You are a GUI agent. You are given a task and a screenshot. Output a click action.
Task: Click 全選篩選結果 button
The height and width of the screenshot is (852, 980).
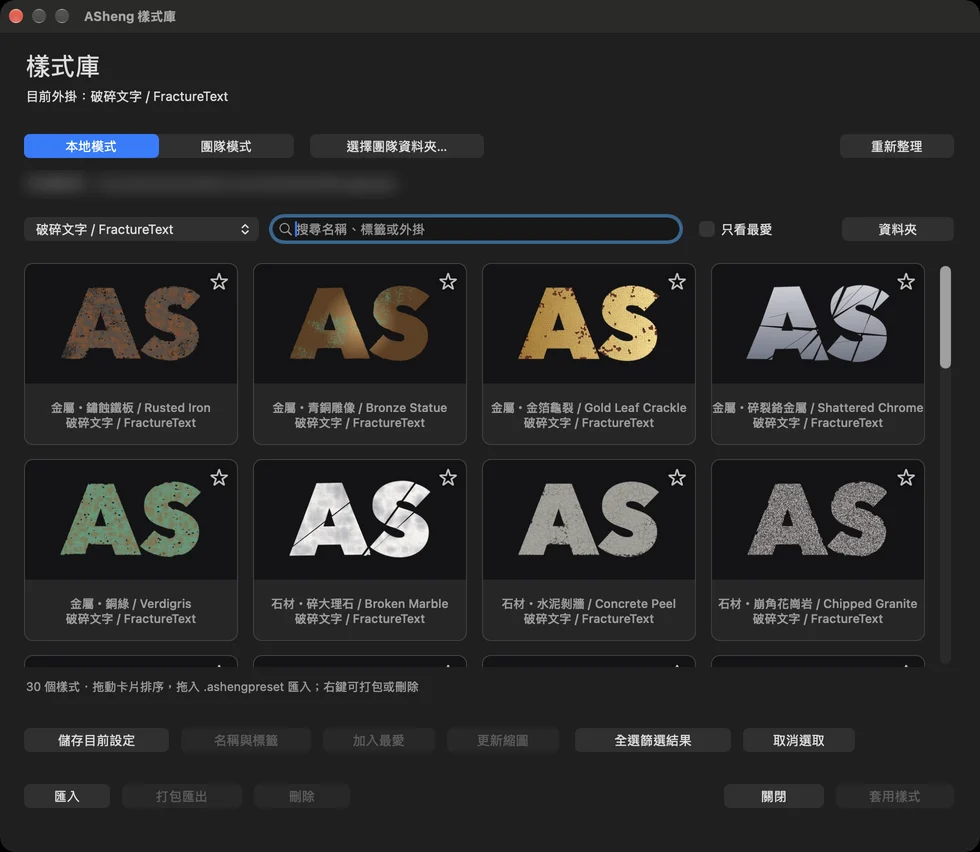point(652,740)
